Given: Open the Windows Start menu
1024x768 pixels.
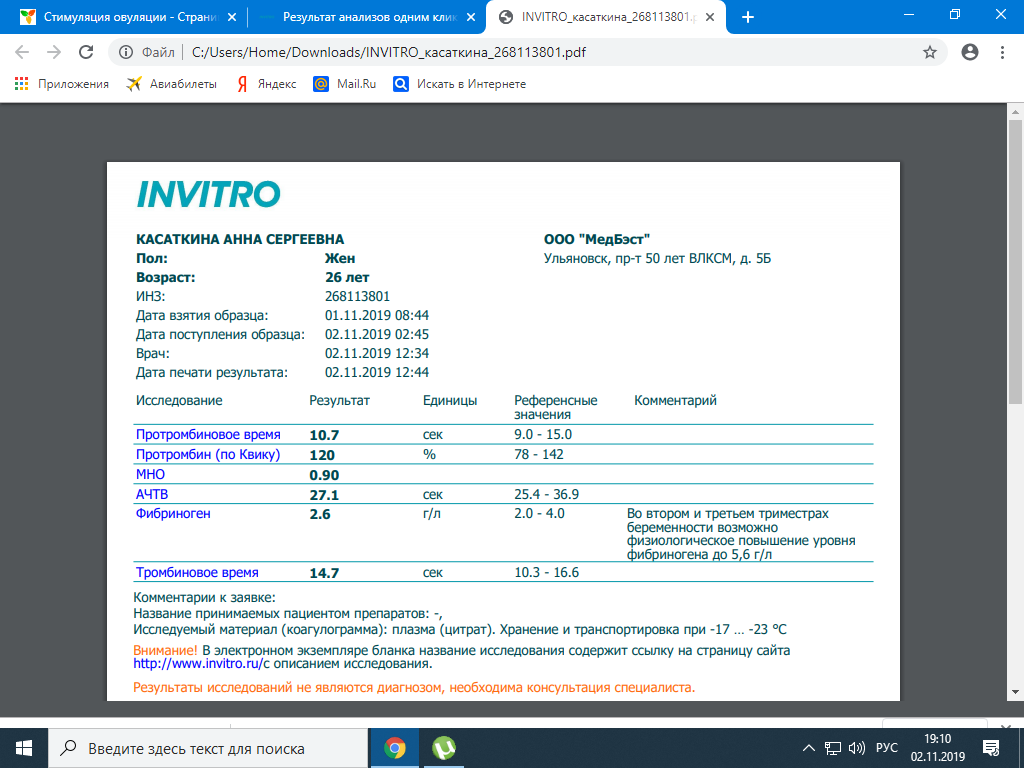Looking at the screenshot, I should pyautogui.click(x=24, y=748).
